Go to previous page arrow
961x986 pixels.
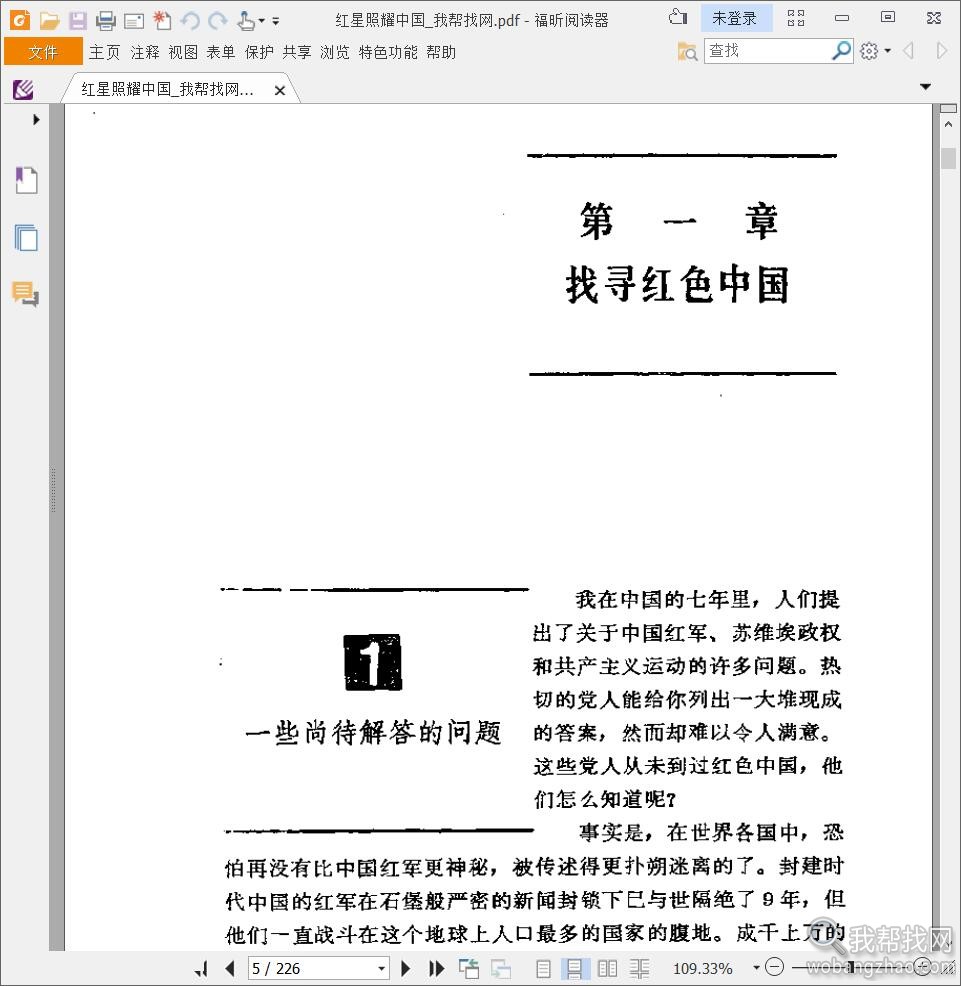(x=230, y=968)
